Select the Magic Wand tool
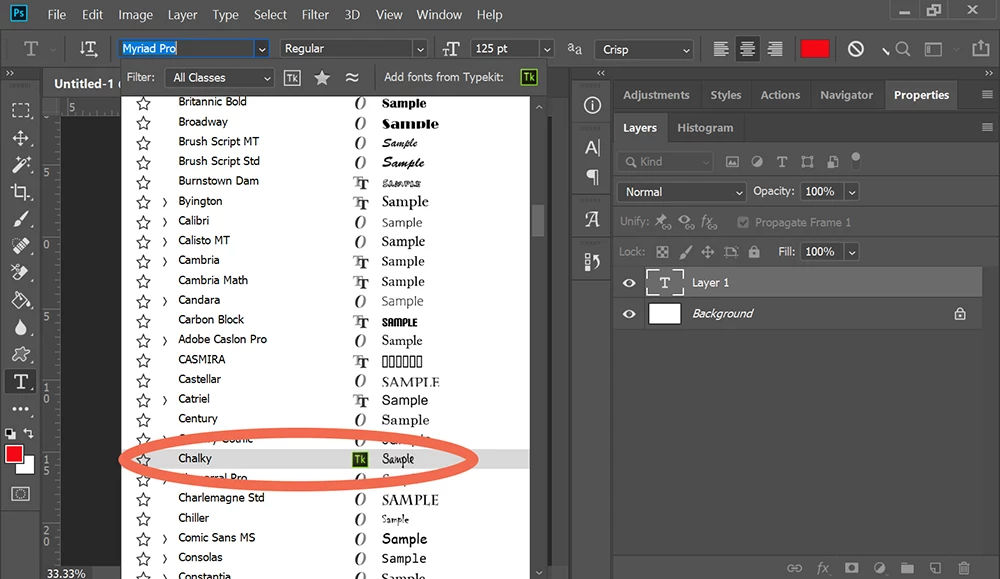Image resolution: width=1000 pixels, height=579 pixels. point(20,165)
